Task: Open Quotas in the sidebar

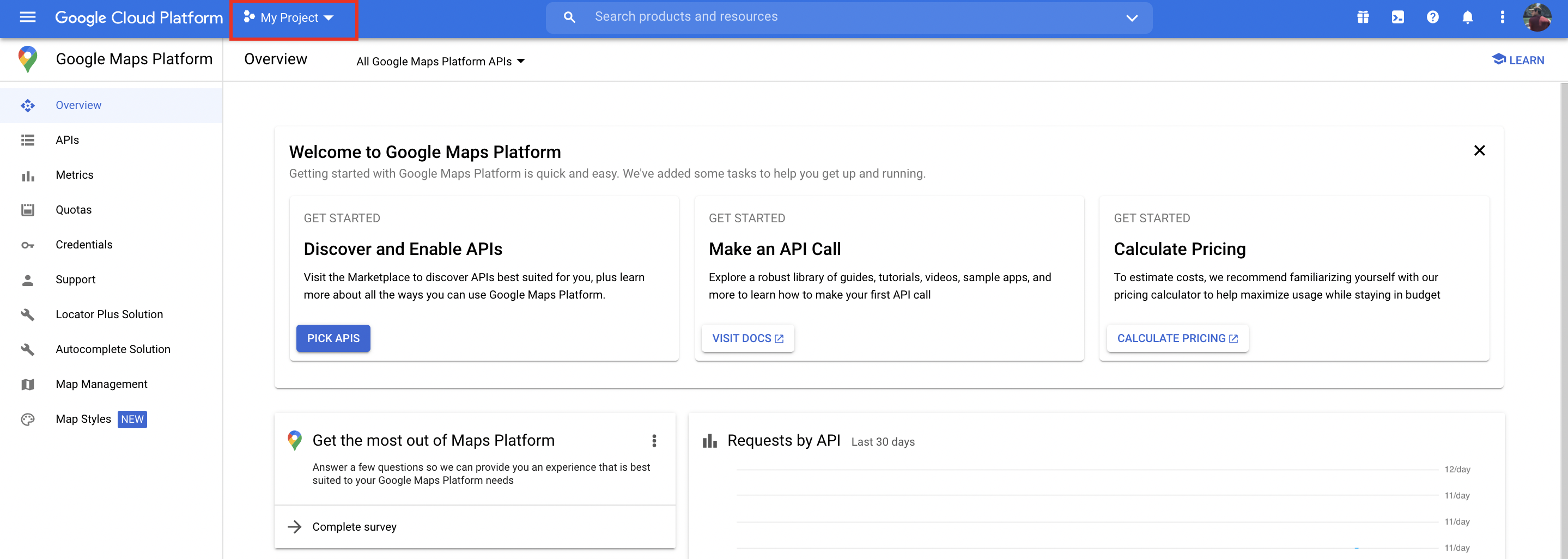Action: click(x=74, y=210)
